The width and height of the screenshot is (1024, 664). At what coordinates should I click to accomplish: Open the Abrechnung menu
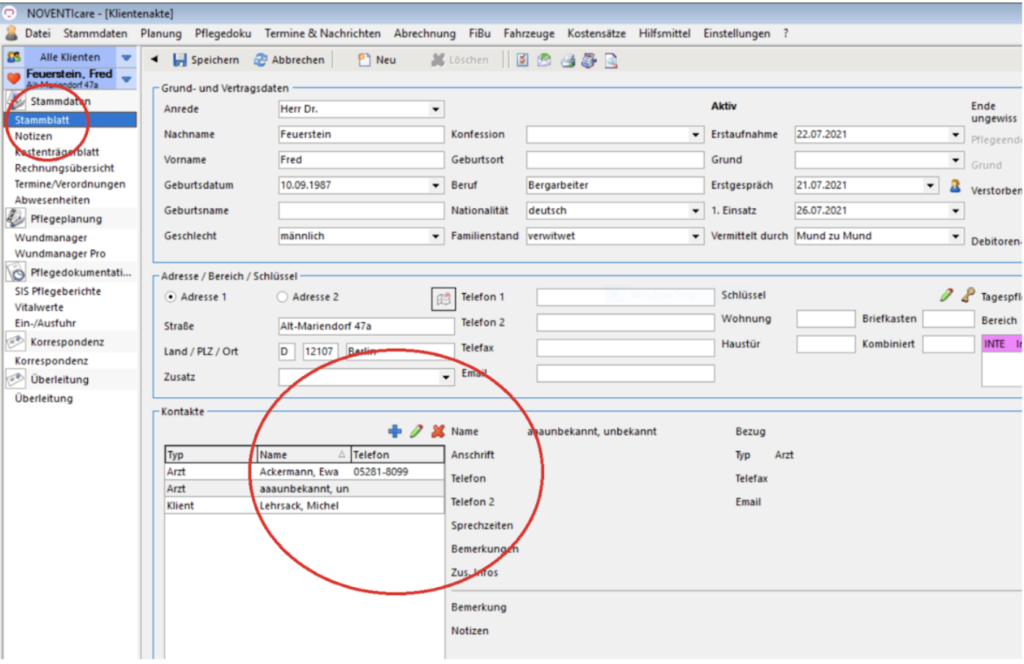(424, 33)
